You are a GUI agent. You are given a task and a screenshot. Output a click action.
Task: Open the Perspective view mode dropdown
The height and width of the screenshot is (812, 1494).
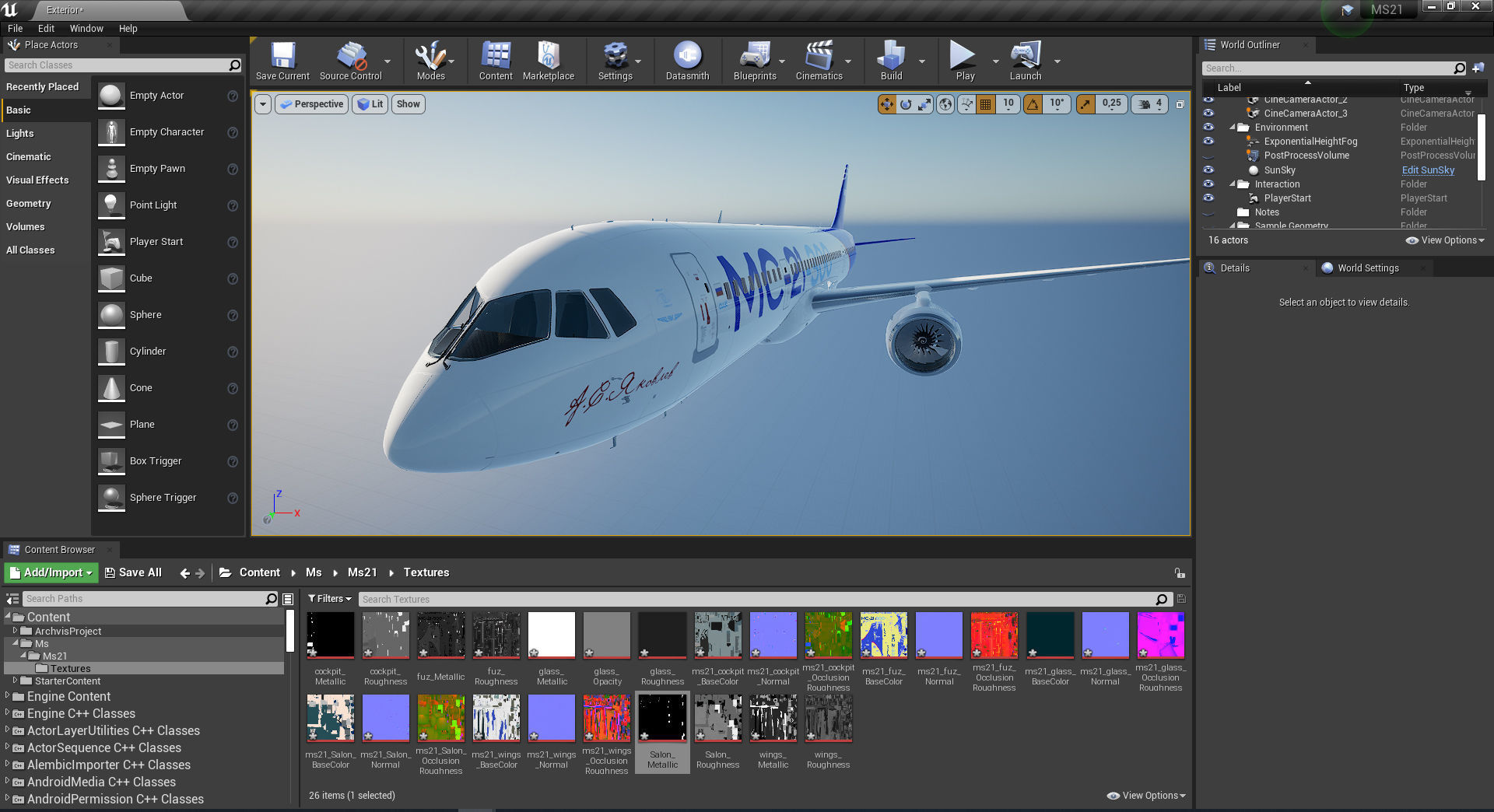311,104
